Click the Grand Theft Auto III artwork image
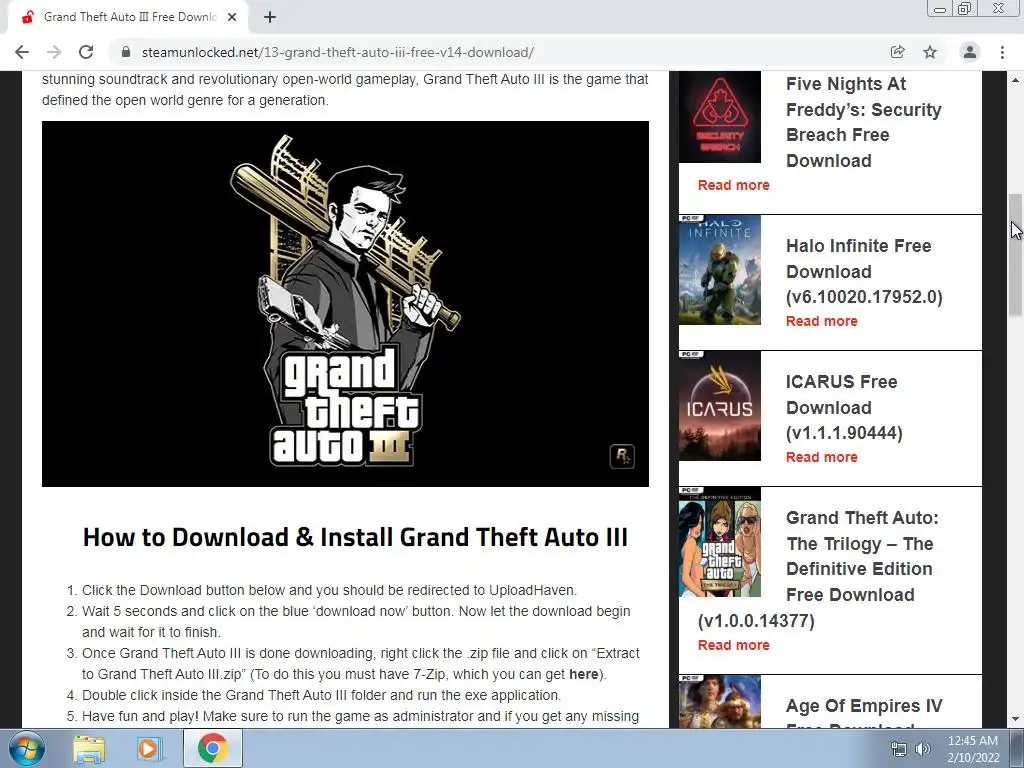The width and height of the screenshot is (1024, 768). click(x=345, y=304)
